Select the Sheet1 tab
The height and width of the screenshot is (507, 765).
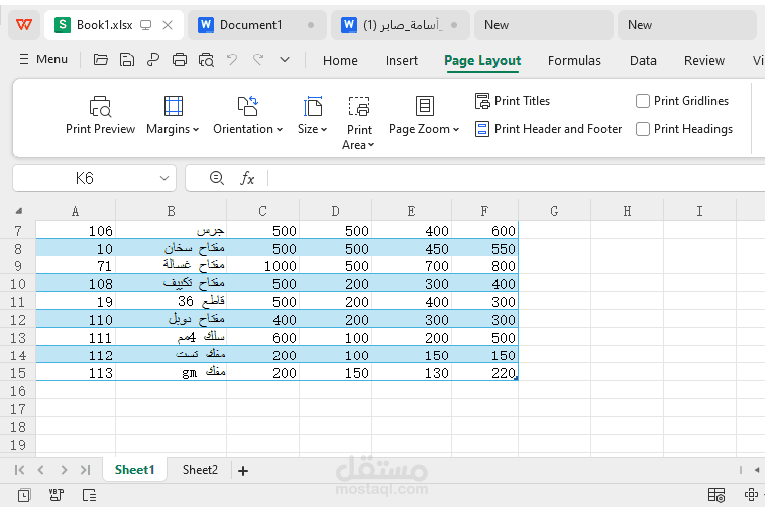(x=135, y=469)
